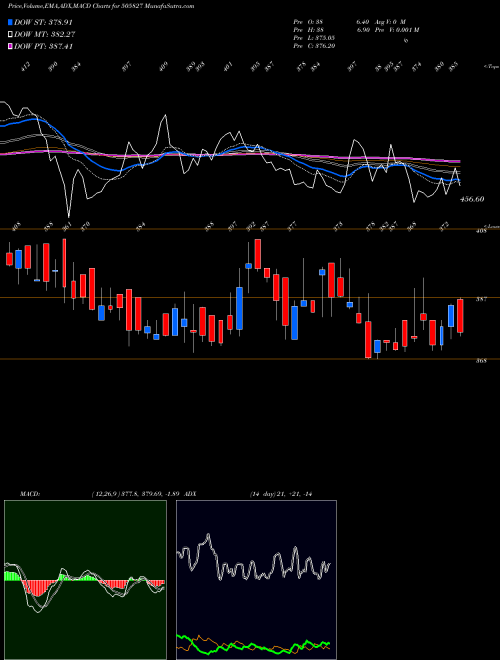Click inside the dark blue ADX panel
Image resolution: width=500 pixels, height=660 pixels.
(x=256, y=580)
